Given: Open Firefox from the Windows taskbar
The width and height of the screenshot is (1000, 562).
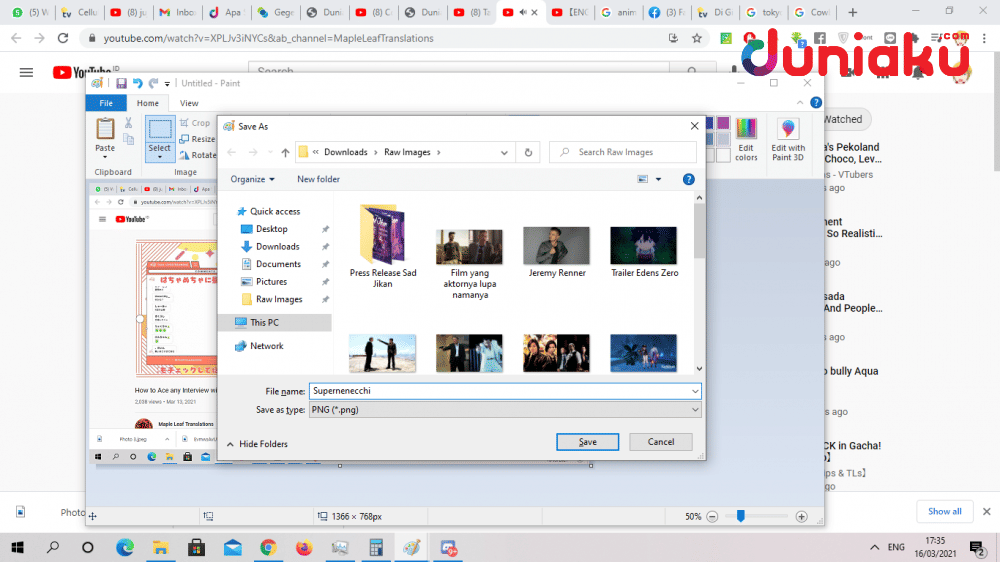Looking at the screenshot, I should point(304,548).
